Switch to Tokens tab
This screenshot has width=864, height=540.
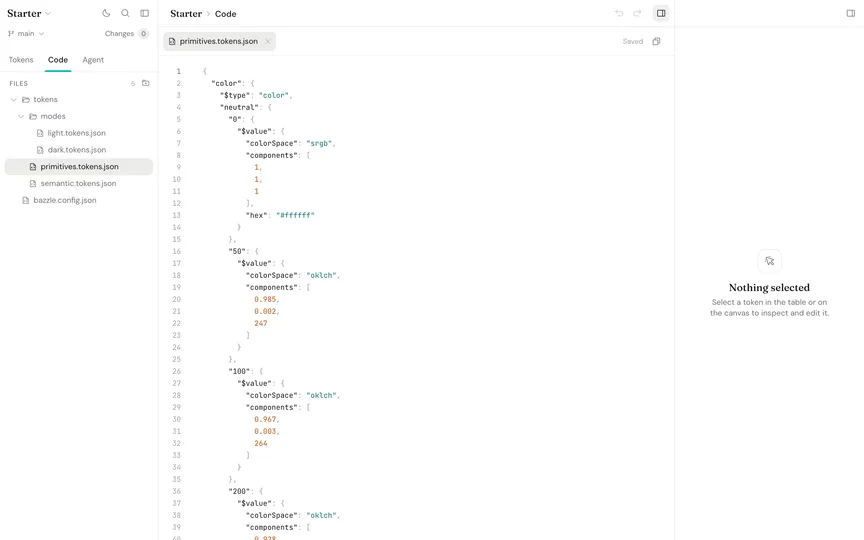point(21,60)
